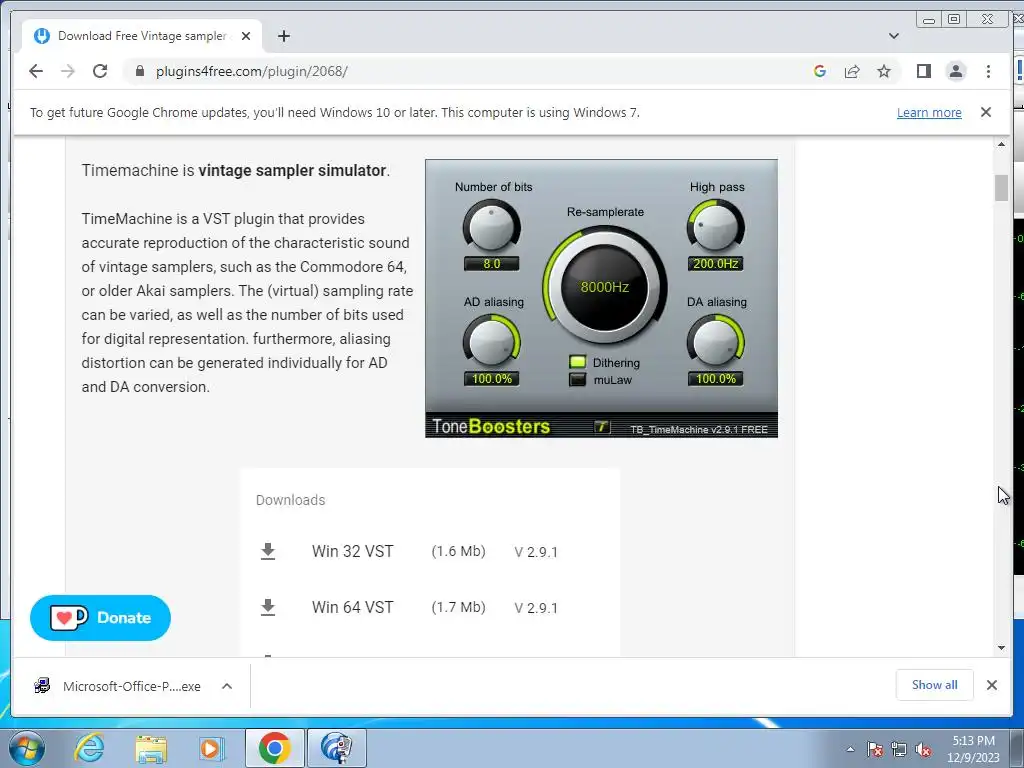
Task: Click the 200.0Hz high pass value
Action: click(716, 264)
